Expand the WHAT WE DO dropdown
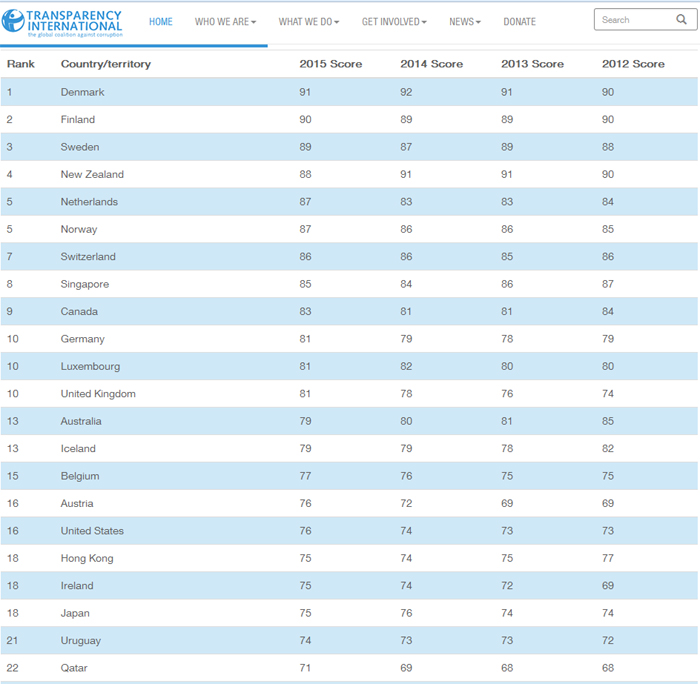The width and height of the screenshot is (700, 684). pyautogui.click(x=308, y=22)
